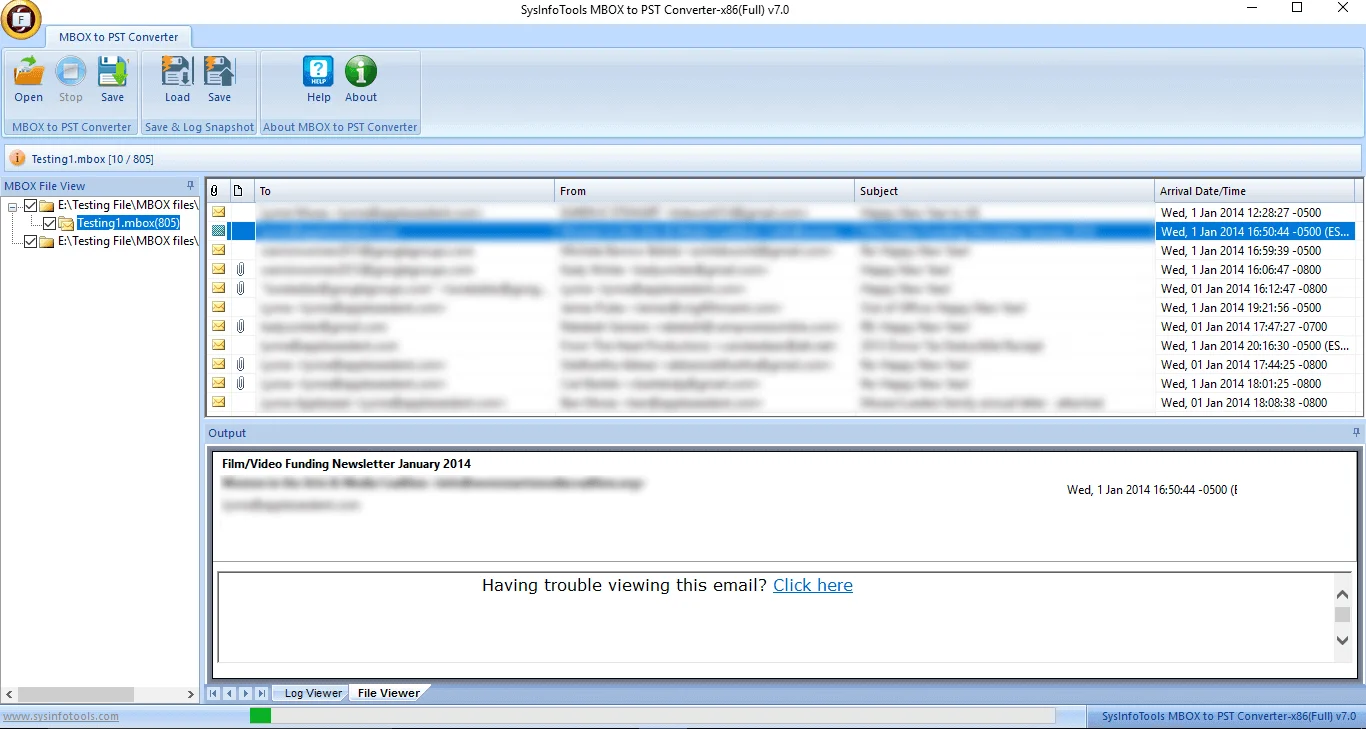Click folder icon next to Testing1.mbox(805)
Image resolution: width=1366 pixels, height=729 pixels.
tap(66, 223)
